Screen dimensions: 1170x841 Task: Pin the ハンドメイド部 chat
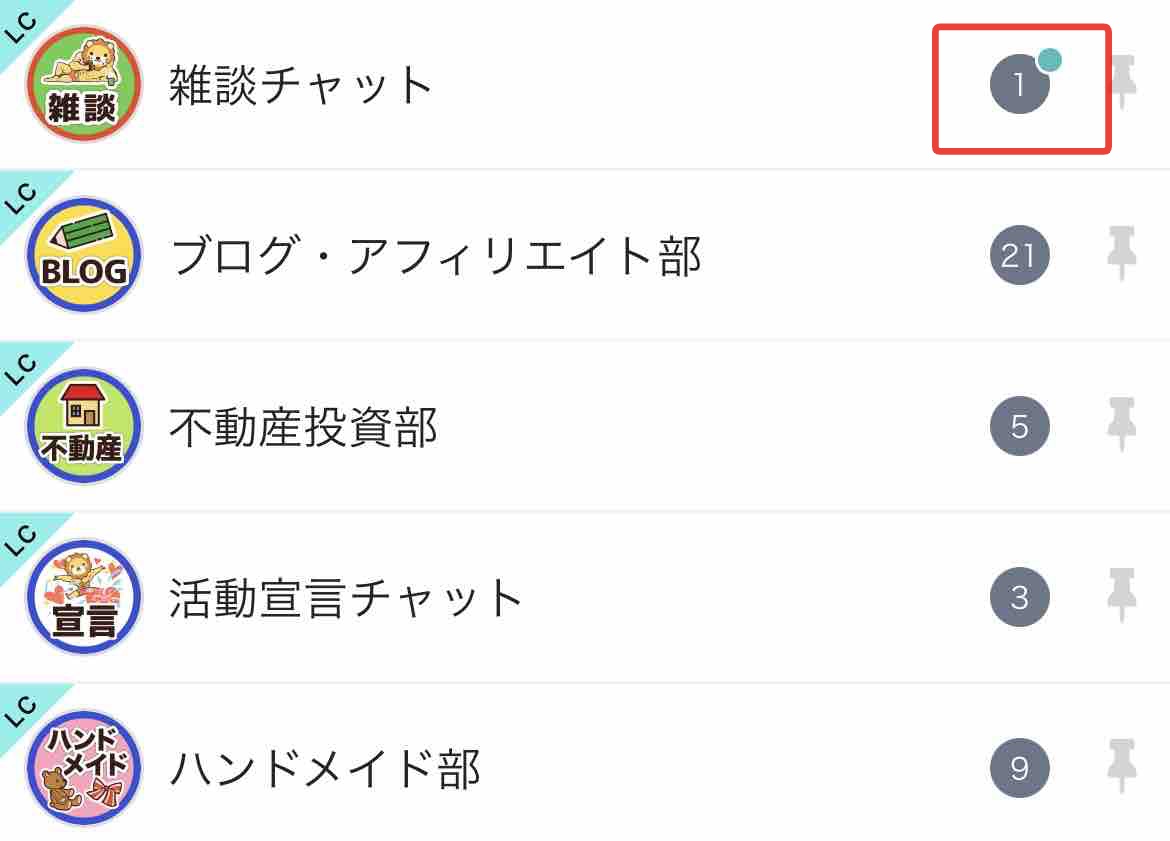pyautogui.click(x=1121, y=766)
